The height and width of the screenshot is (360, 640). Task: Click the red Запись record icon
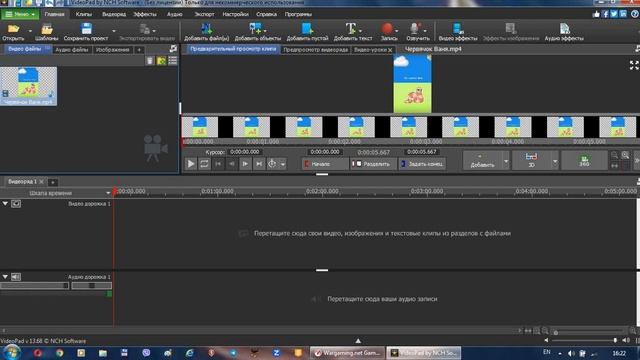tap(387, 29)
